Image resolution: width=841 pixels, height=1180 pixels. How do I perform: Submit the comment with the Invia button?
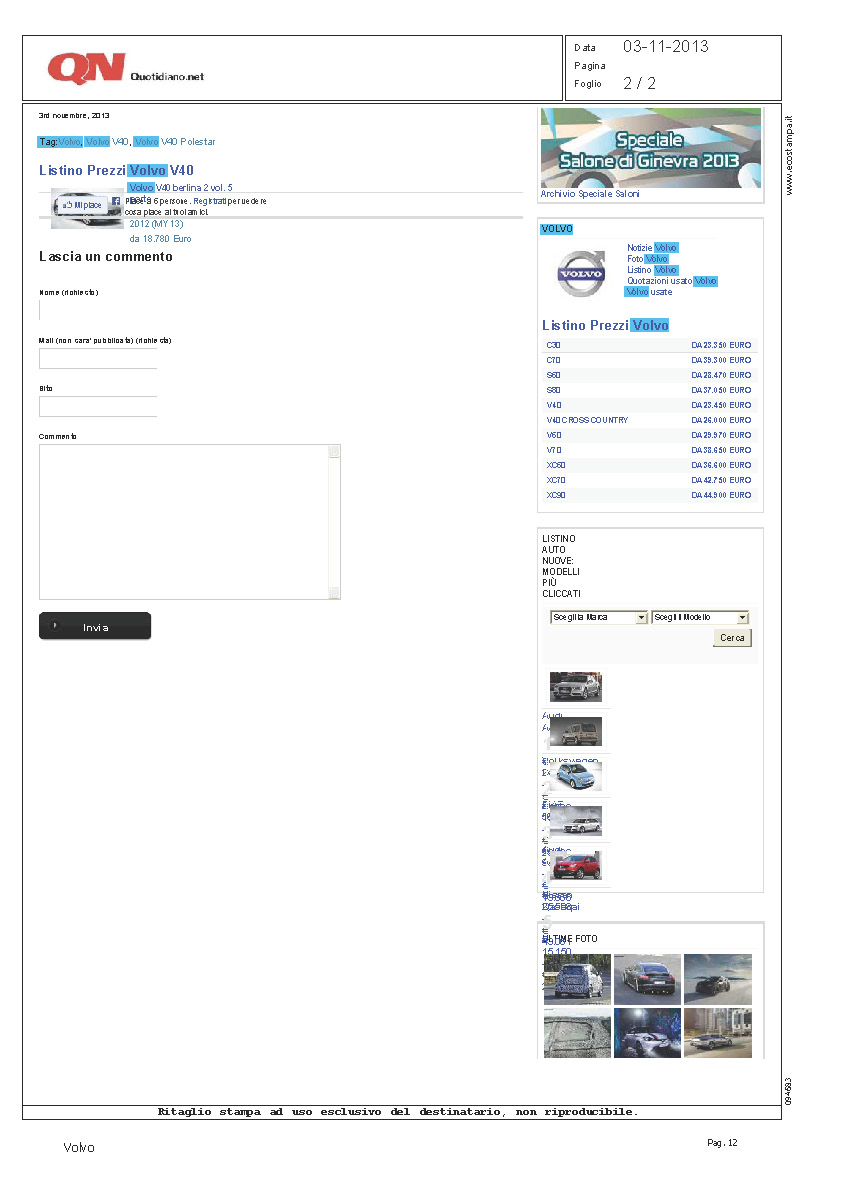95,627
